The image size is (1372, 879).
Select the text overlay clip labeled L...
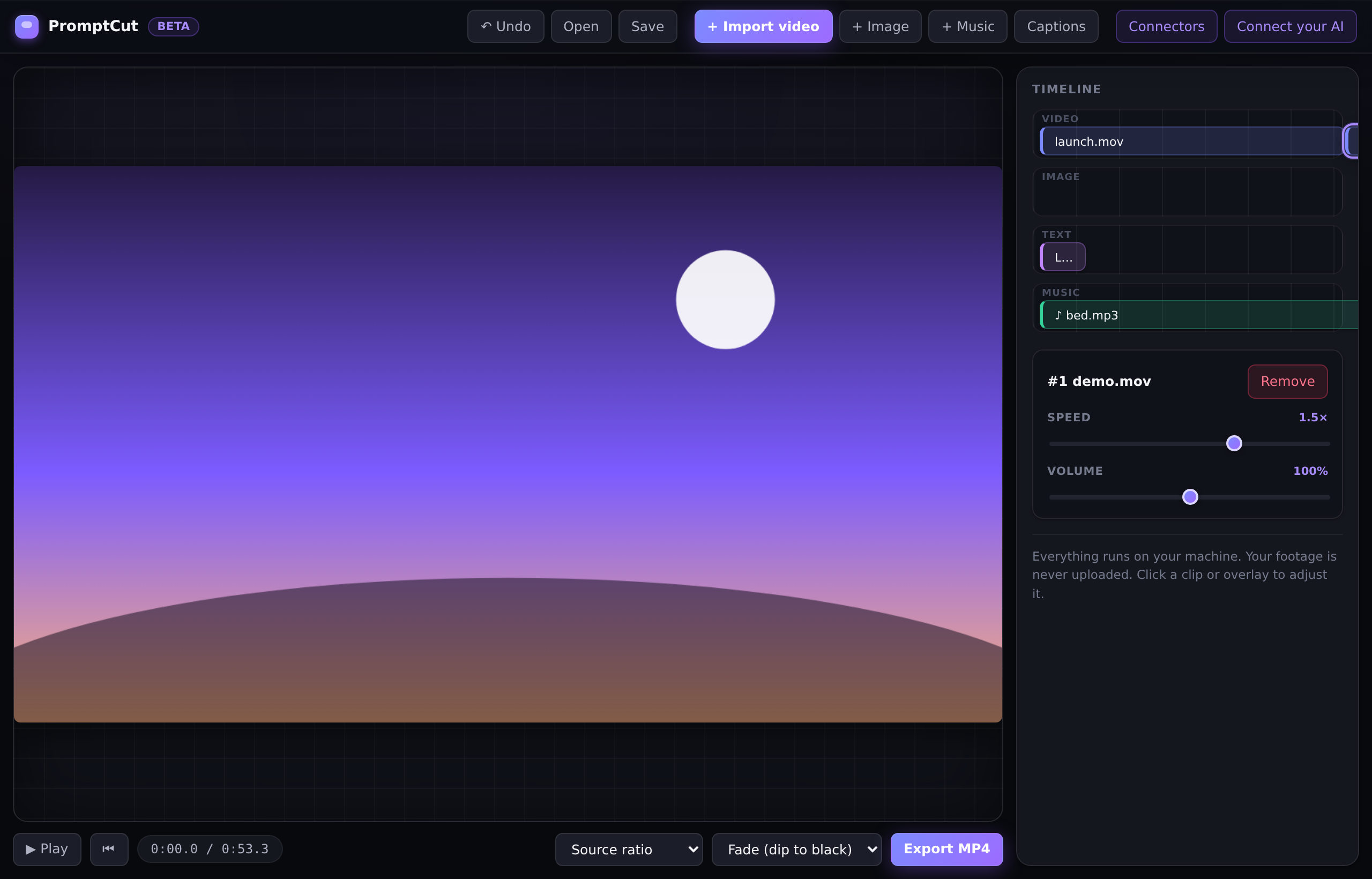[x=1063, y=257]
